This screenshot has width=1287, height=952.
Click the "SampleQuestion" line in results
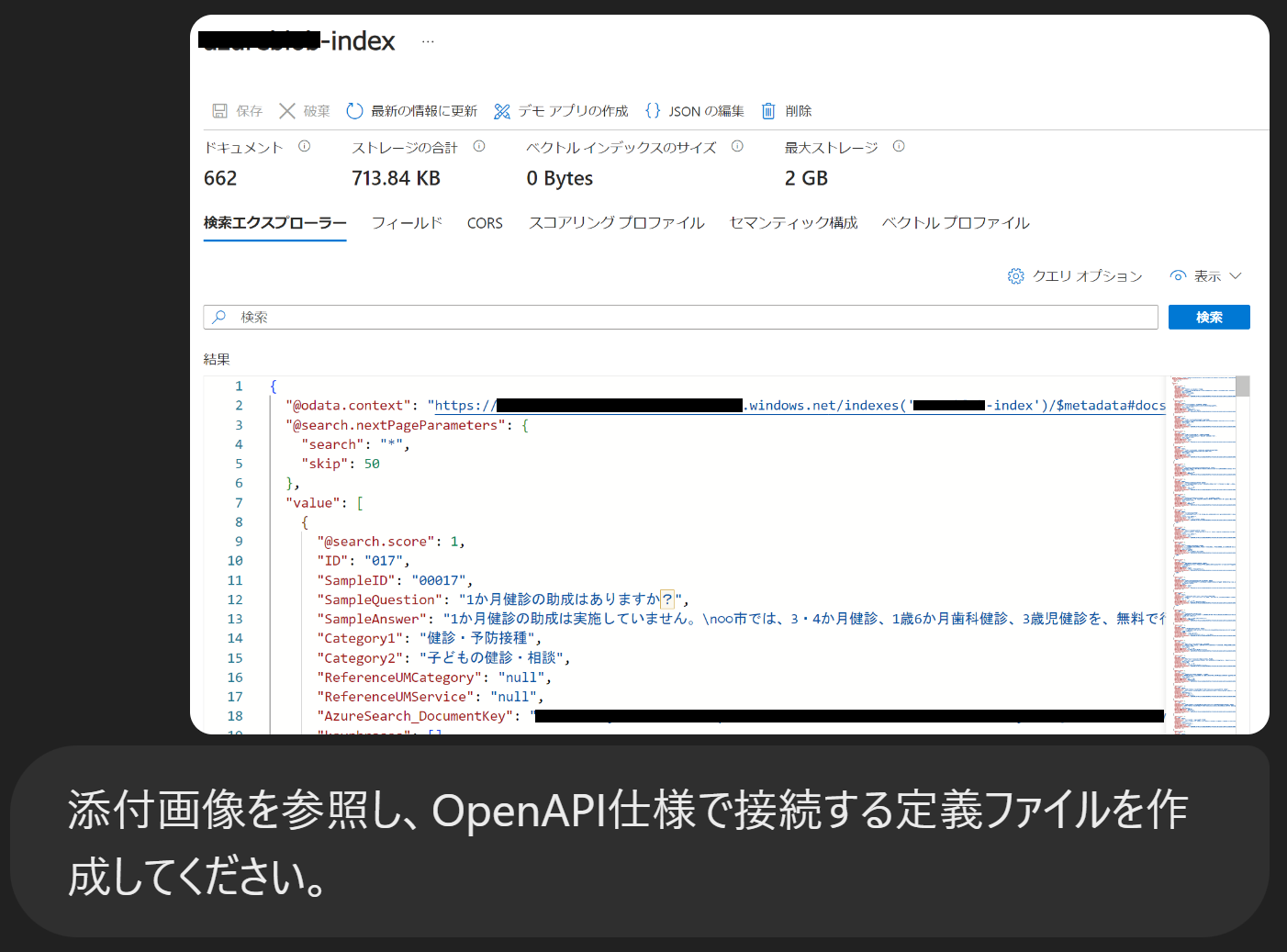pos(503,599)
